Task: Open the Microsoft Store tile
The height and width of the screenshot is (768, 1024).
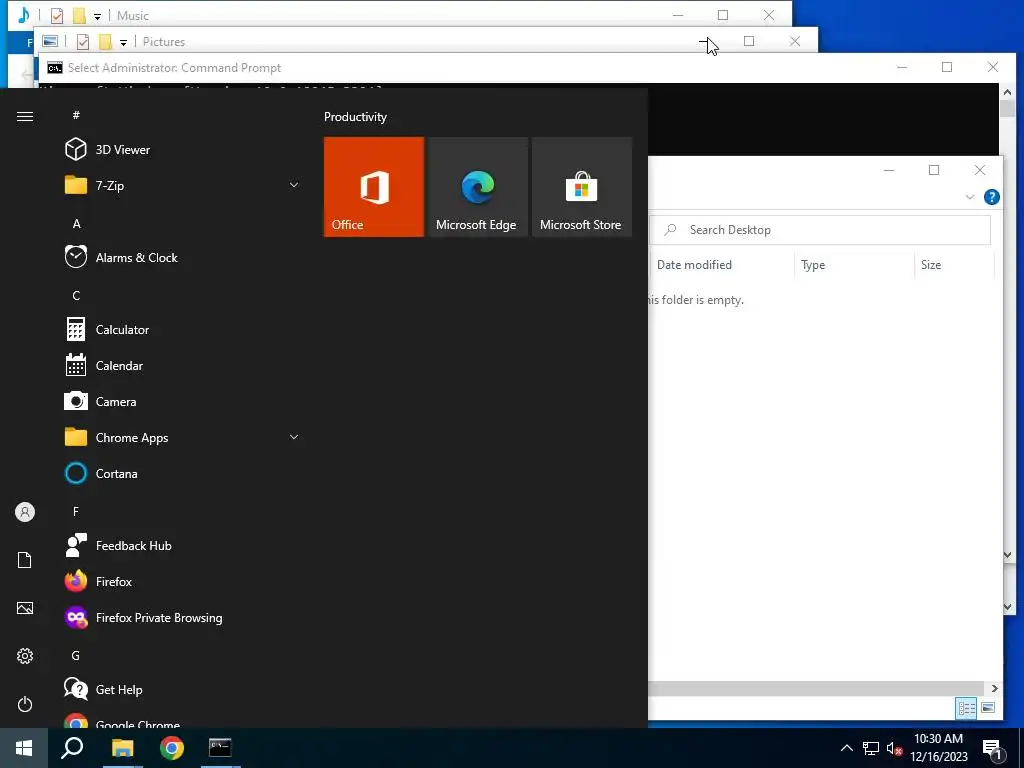Action: (x=582, y=187)
